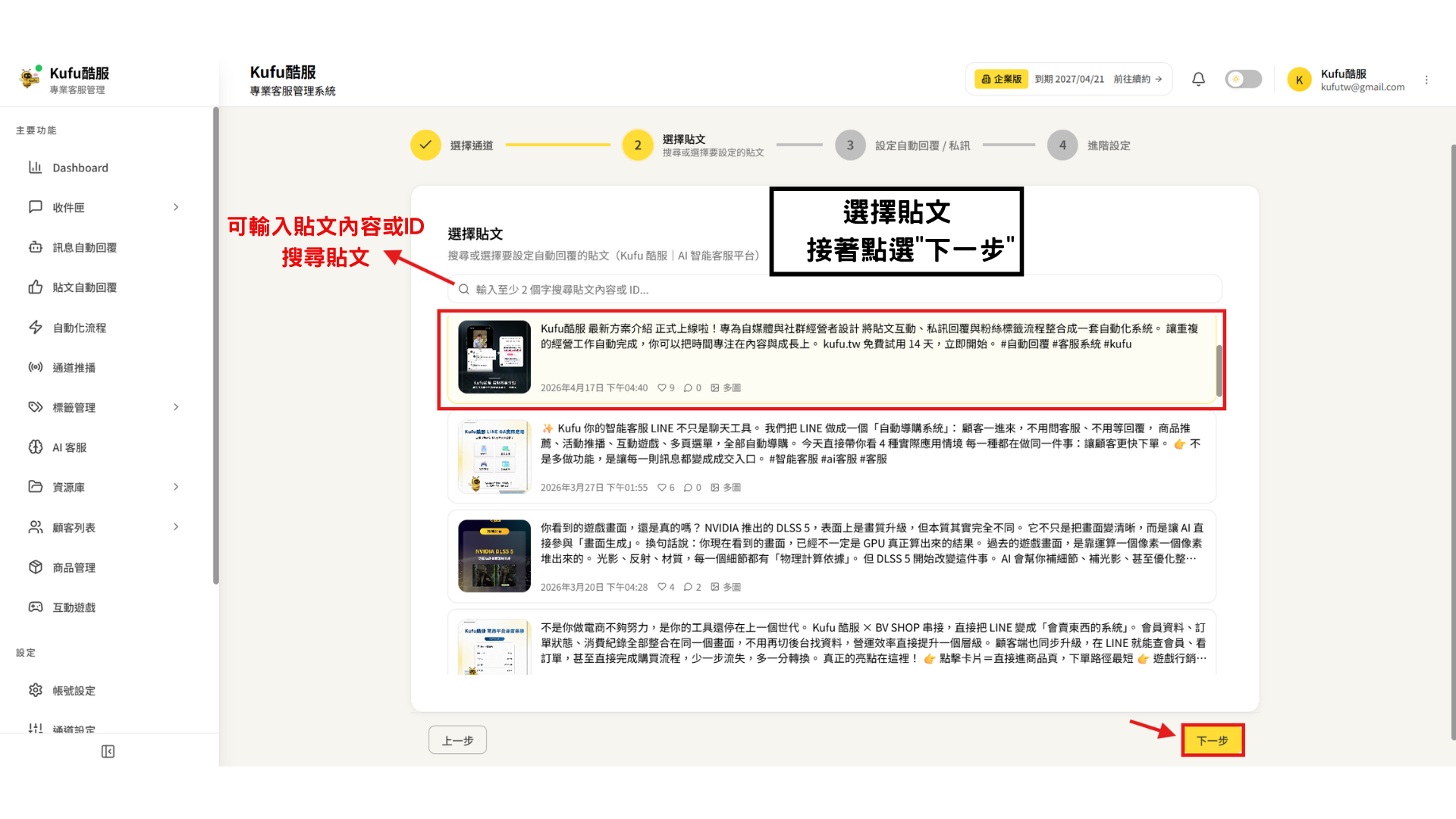Click the 資源庫 folder icon
1456x819 pixels.
(x=35, y=487)
